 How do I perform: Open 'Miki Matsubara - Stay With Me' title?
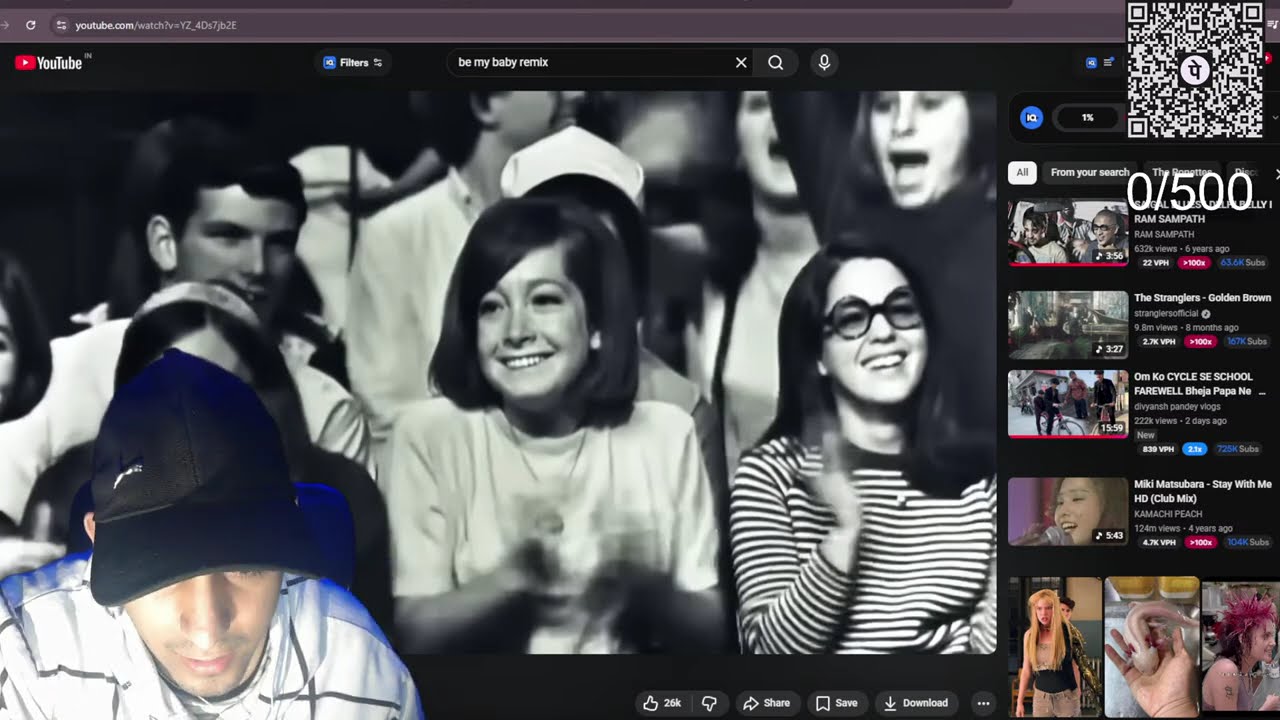pos(1202,491)
